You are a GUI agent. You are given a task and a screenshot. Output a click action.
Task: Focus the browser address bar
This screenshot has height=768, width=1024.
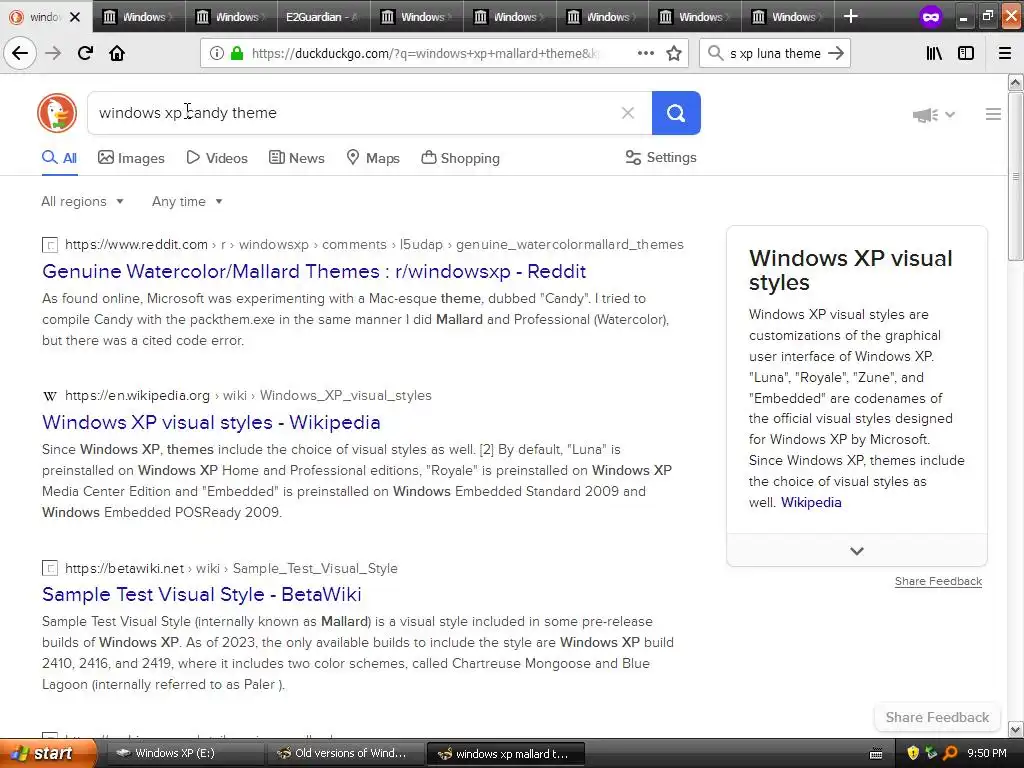(x=424, y=54)
